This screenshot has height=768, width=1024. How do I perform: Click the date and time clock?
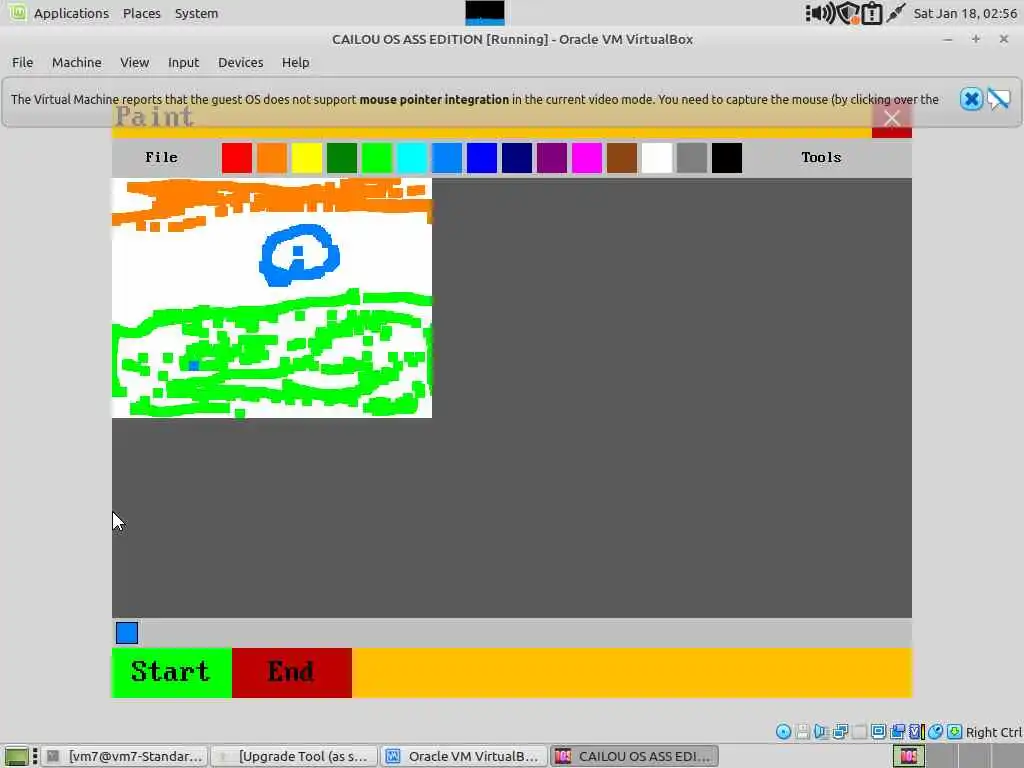click(x=965, y=13)
